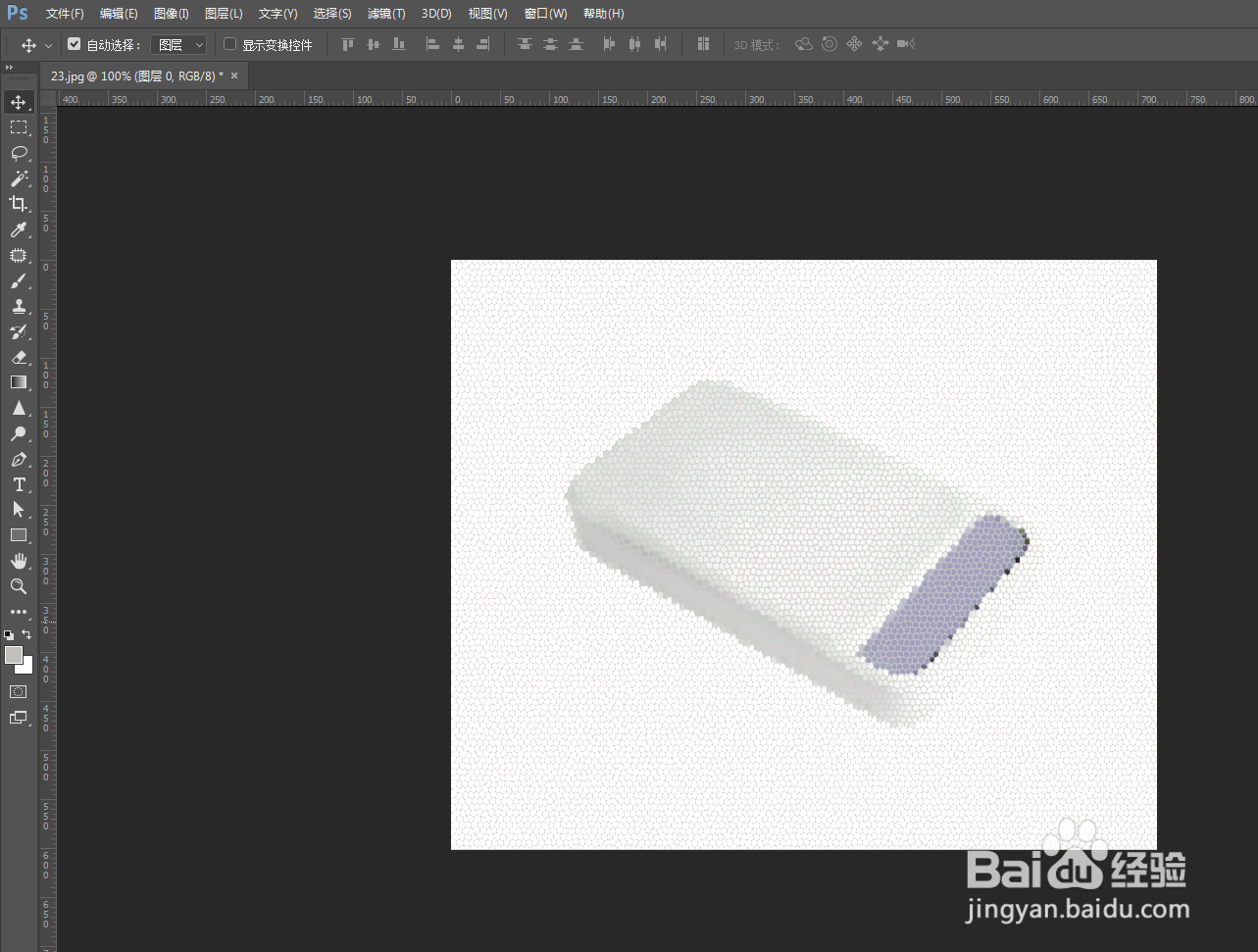This screenshot has height=952, width=1258.
Task: Select the Brush tool
Action: point(19,280)
